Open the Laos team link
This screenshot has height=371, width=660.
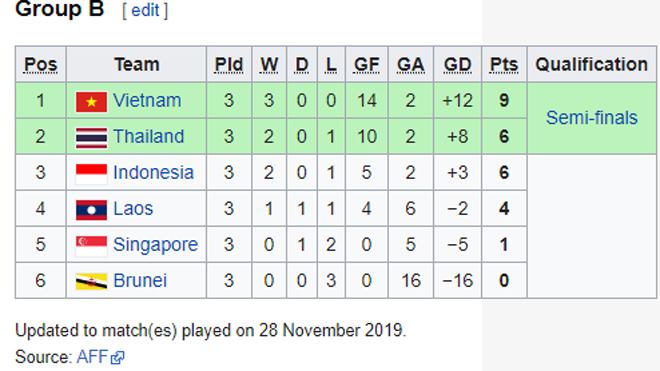coord(133,208)
